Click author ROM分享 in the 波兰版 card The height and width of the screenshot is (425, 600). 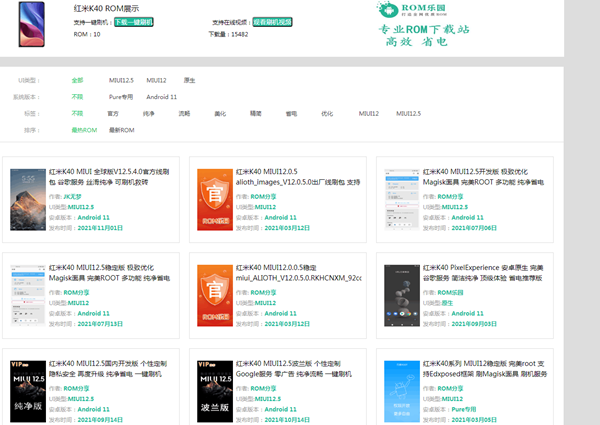[263, 388]
